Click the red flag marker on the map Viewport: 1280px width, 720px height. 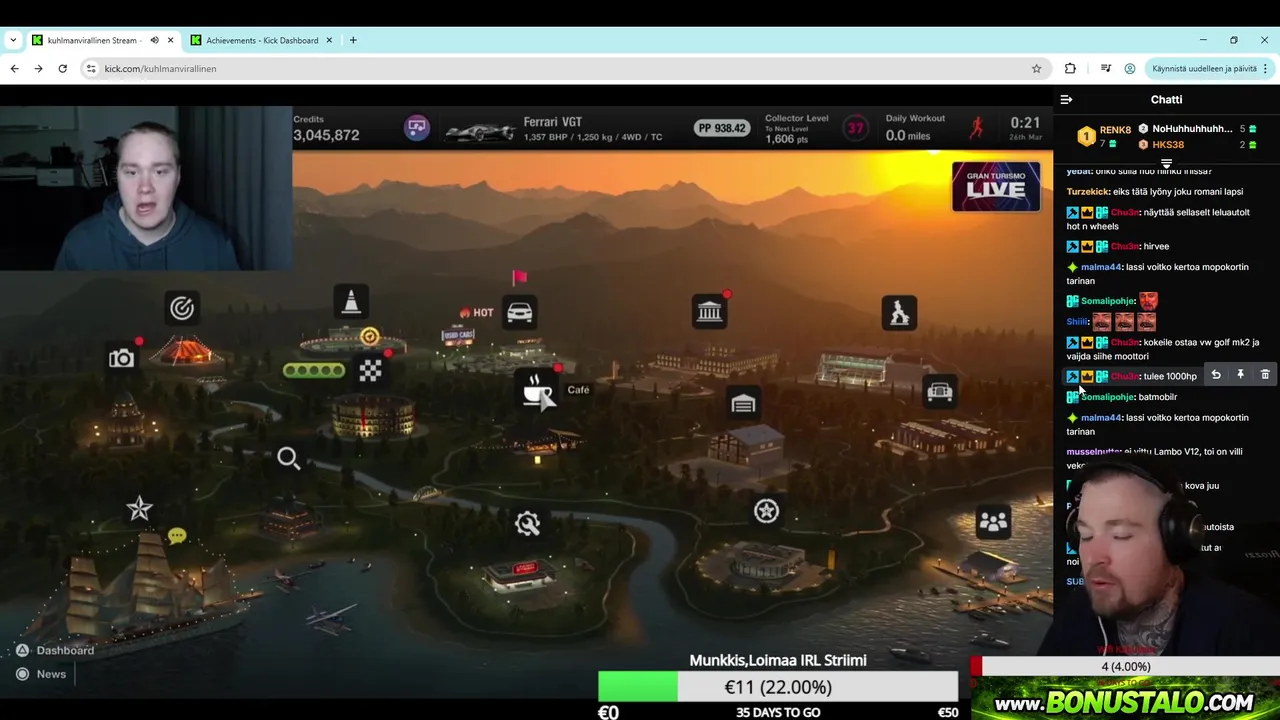point(519,277)
